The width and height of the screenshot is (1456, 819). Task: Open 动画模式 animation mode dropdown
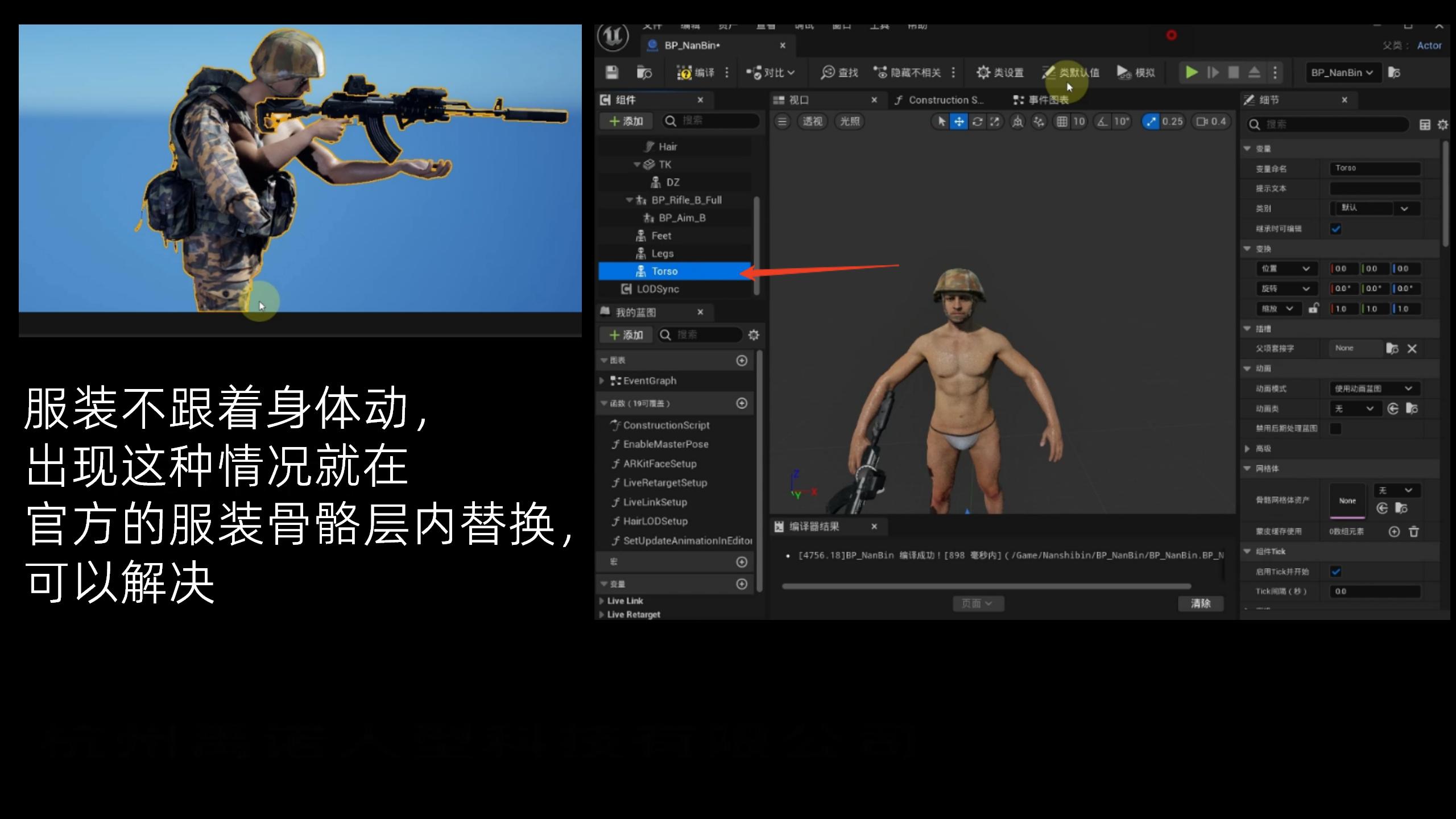[1375, 388]
